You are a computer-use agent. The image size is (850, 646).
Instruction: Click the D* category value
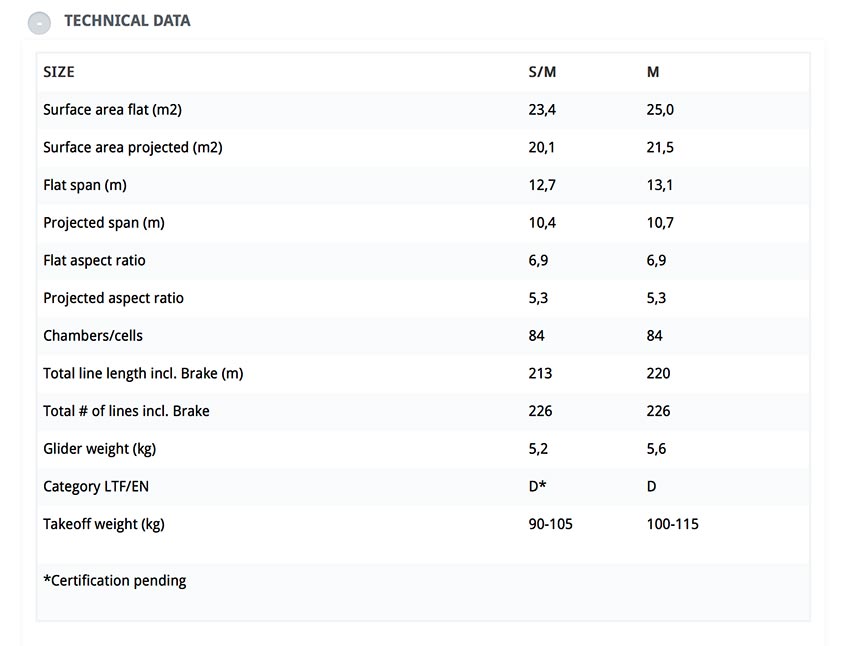click(x=537, y=487)
